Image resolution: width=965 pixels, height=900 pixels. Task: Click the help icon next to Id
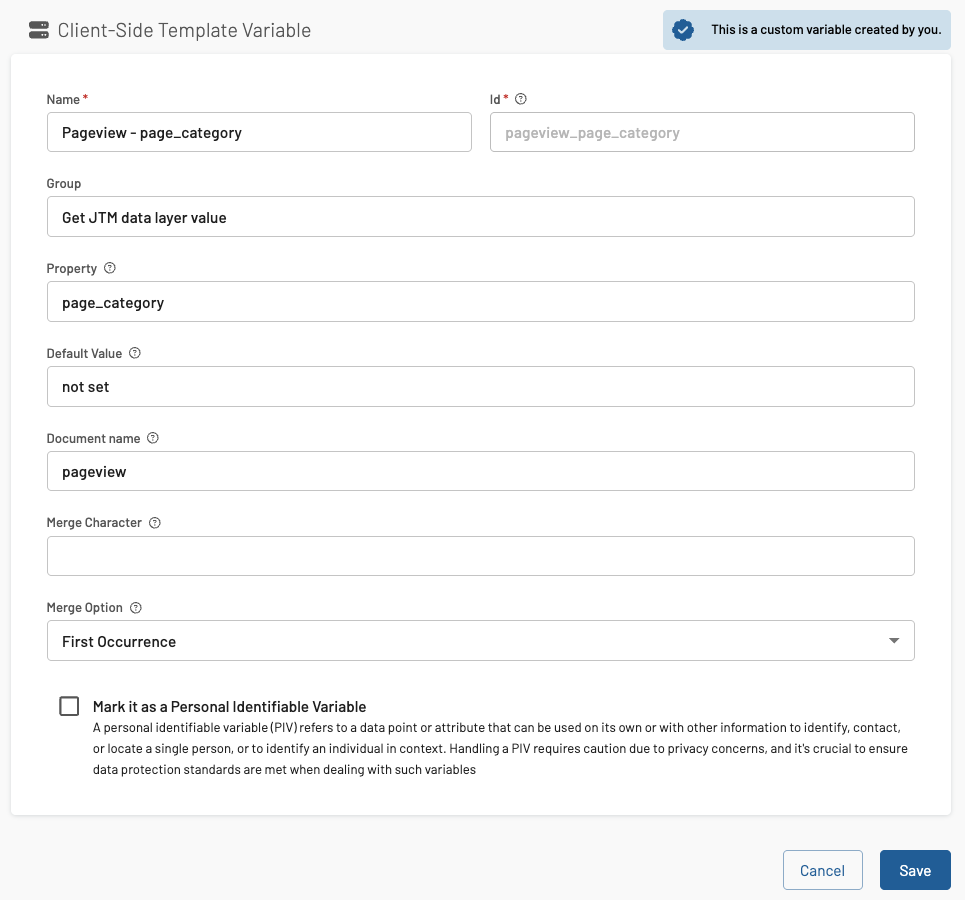[521, 99]
